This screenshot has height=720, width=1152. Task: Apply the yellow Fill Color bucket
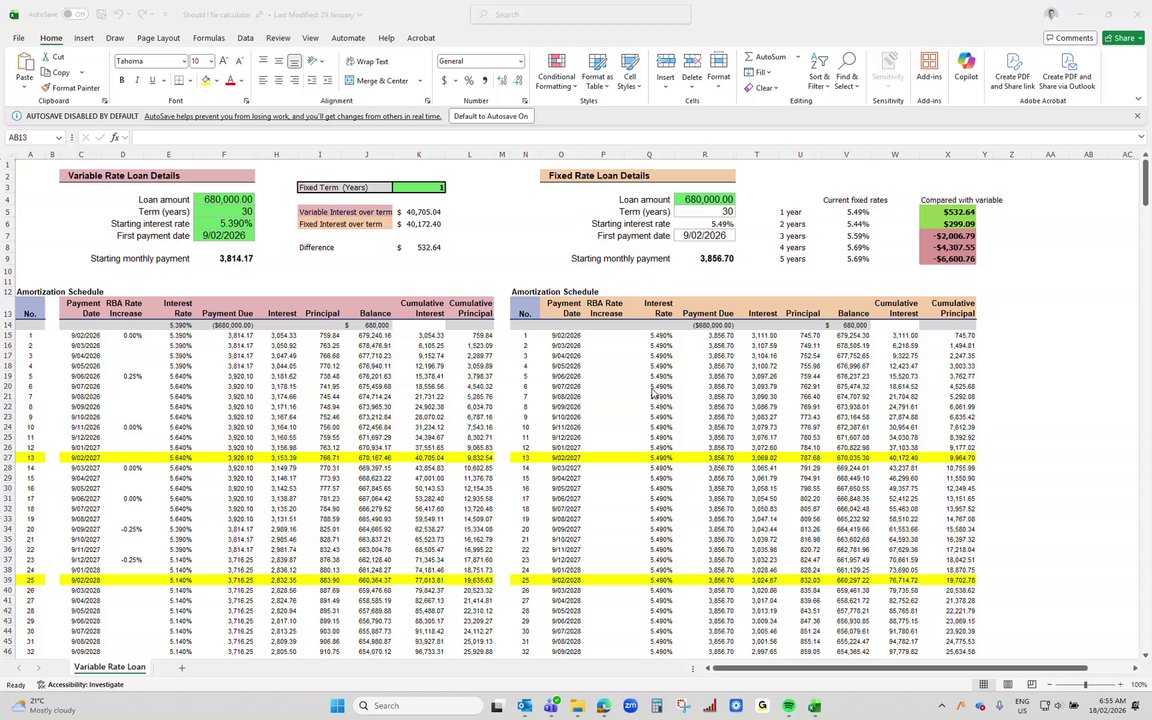point(206,80)
